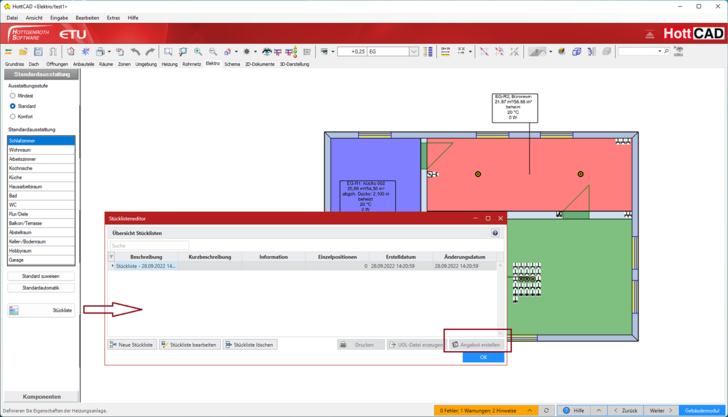
Task: Click the undo arrow icon
Action: tap(135, 51)
